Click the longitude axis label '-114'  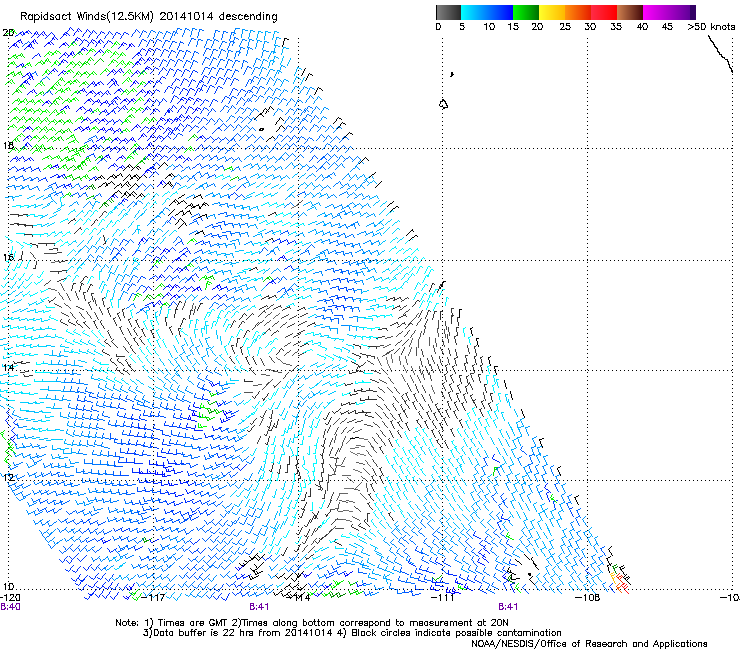pos(299,597)
